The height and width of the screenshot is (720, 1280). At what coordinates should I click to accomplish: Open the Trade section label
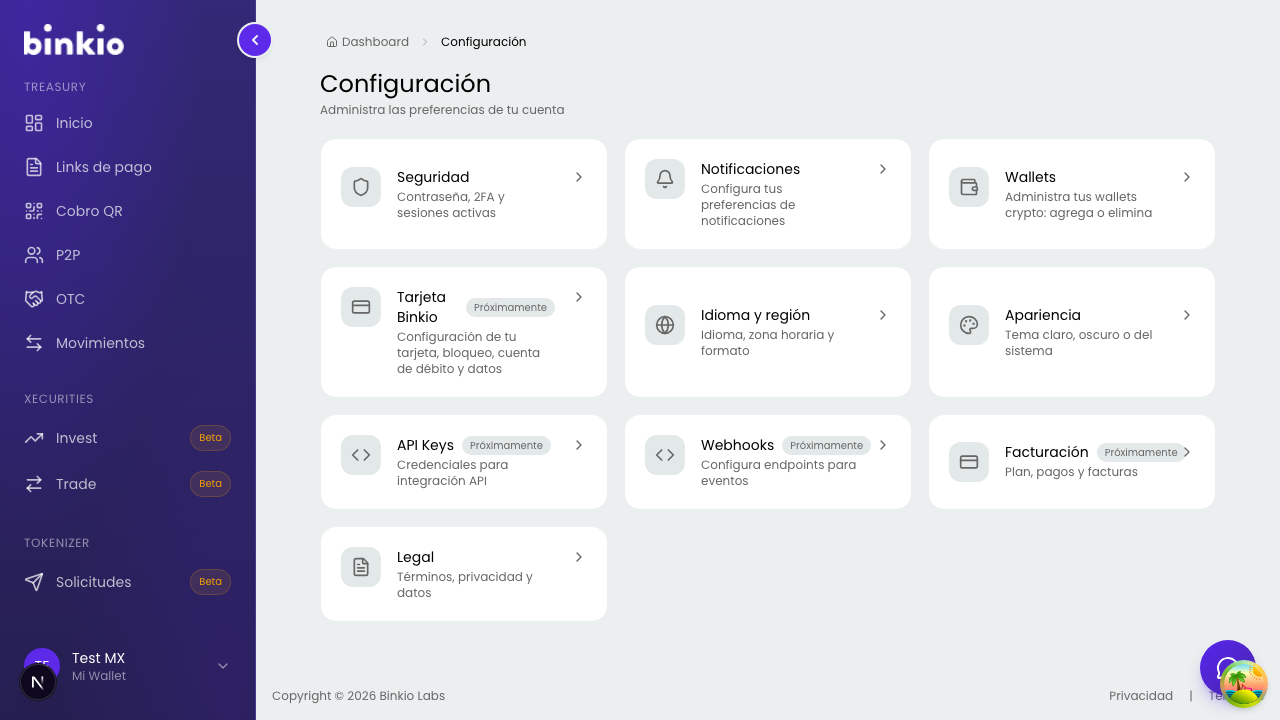[x=76, y=484]
